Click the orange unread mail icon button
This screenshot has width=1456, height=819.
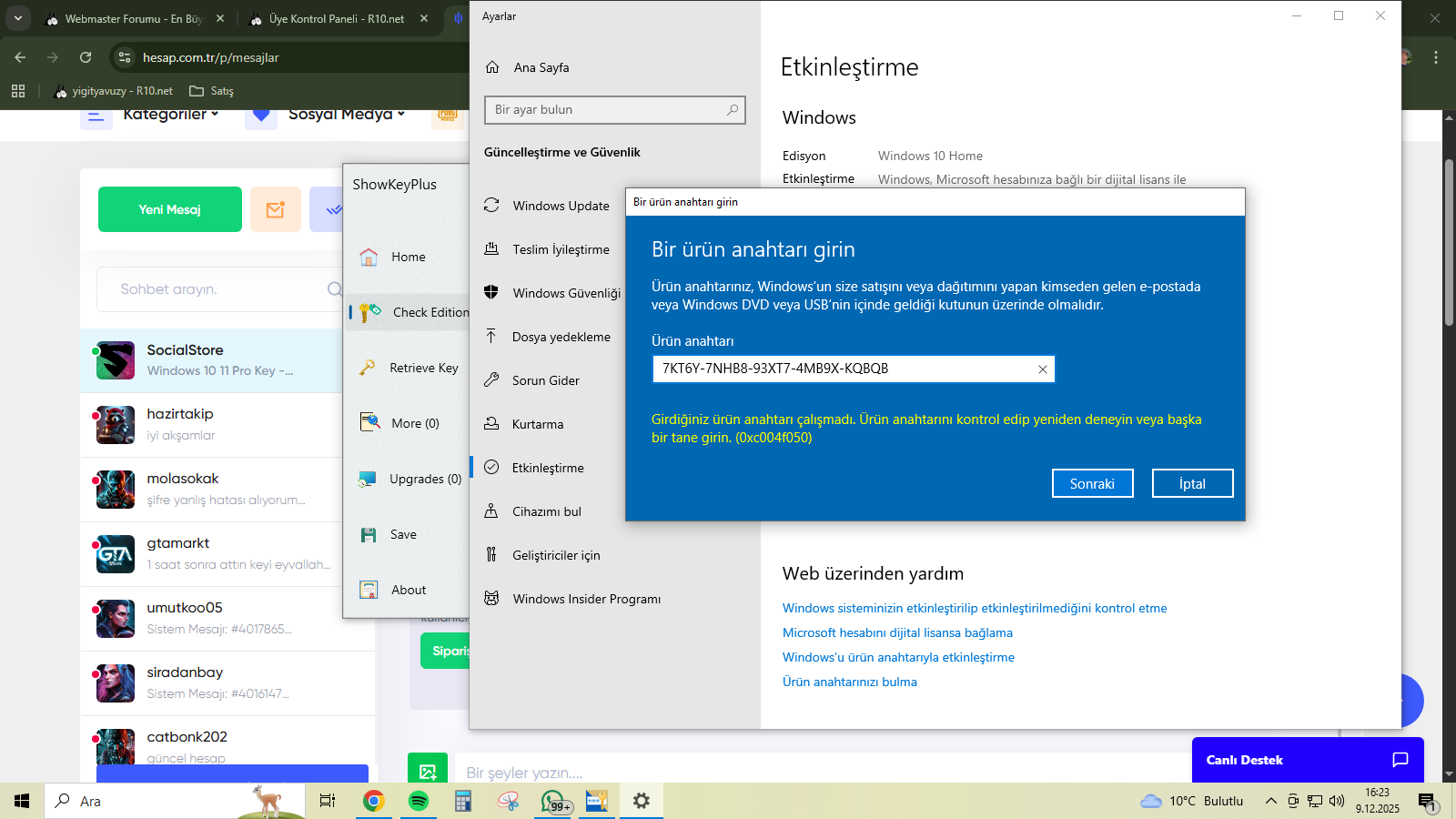click(x=276, y=209)
